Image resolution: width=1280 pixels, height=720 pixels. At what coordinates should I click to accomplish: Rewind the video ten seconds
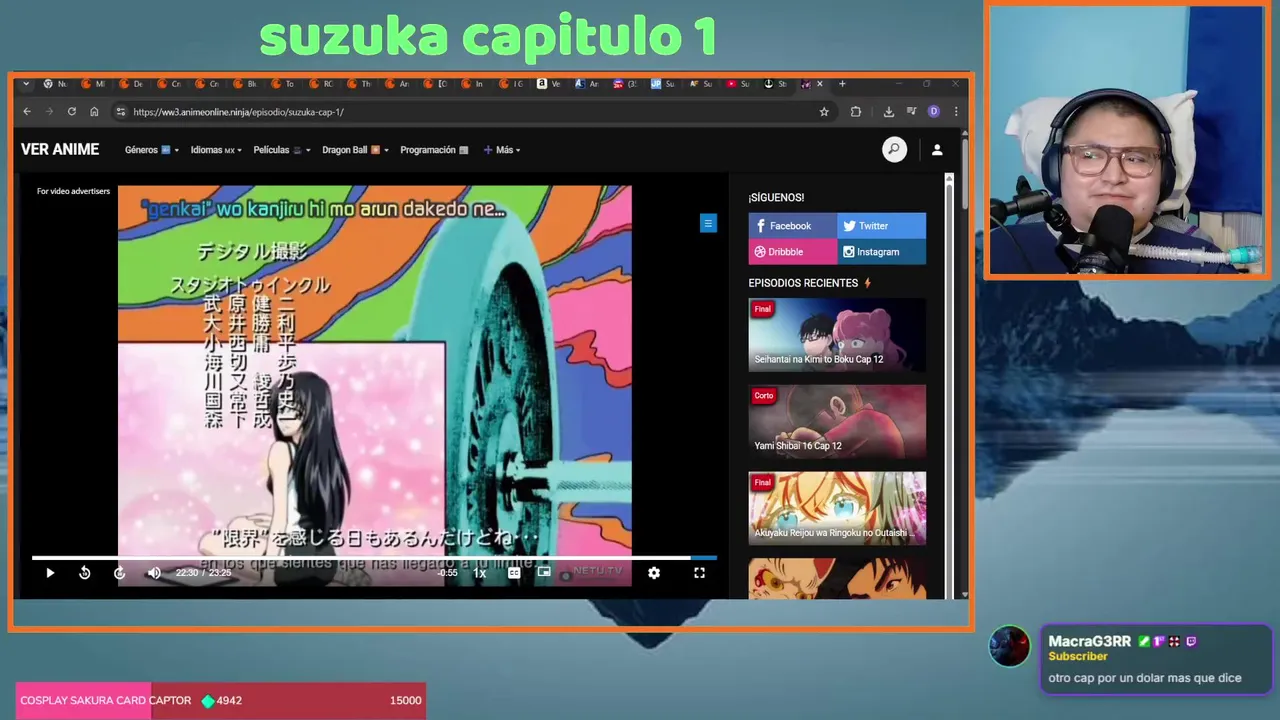(x=85, y=573)
